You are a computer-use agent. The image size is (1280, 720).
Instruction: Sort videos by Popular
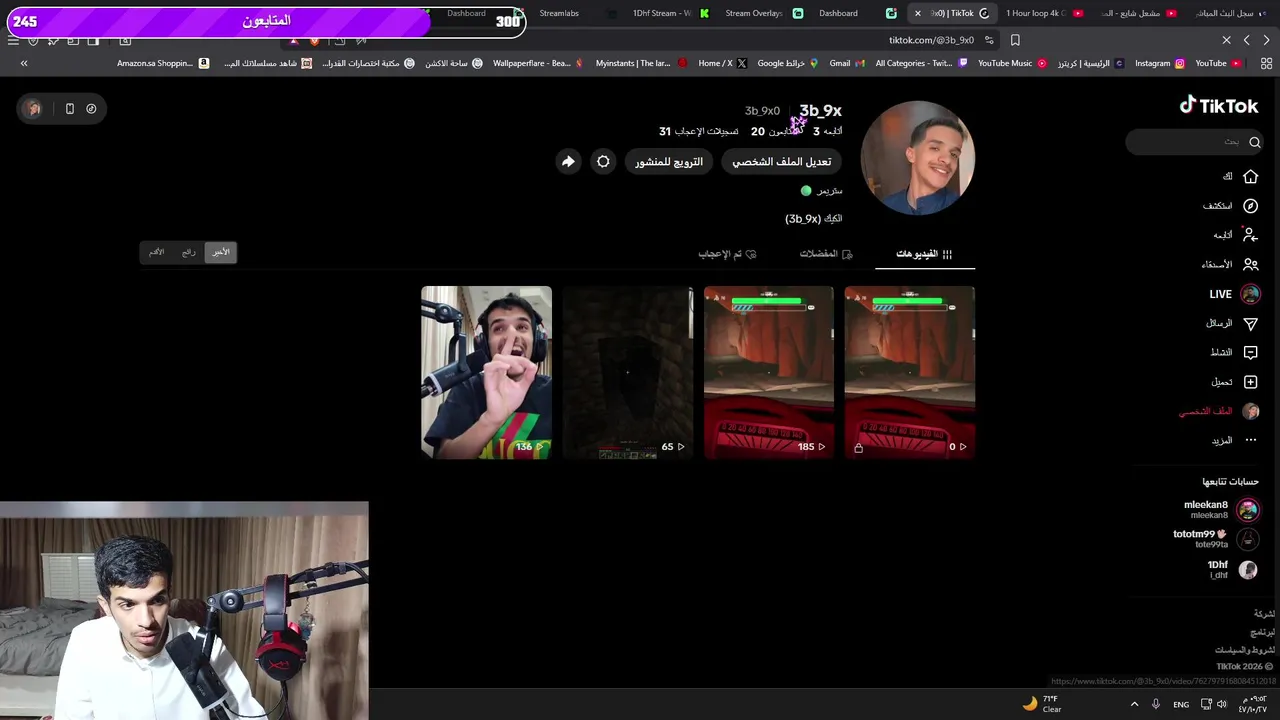click(188, 252)
